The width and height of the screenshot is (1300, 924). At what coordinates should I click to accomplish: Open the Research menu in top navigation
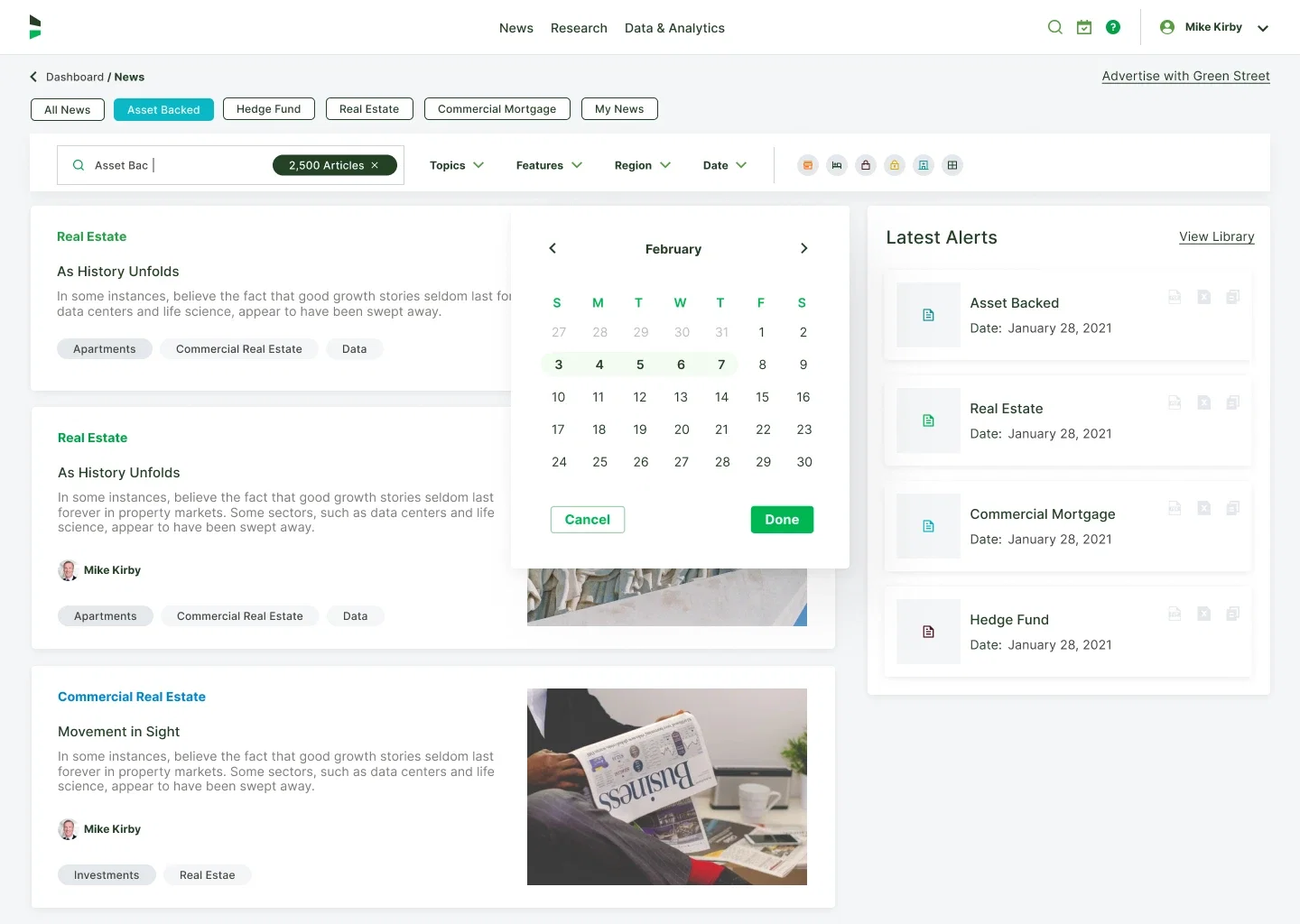[x=579, y=28]
